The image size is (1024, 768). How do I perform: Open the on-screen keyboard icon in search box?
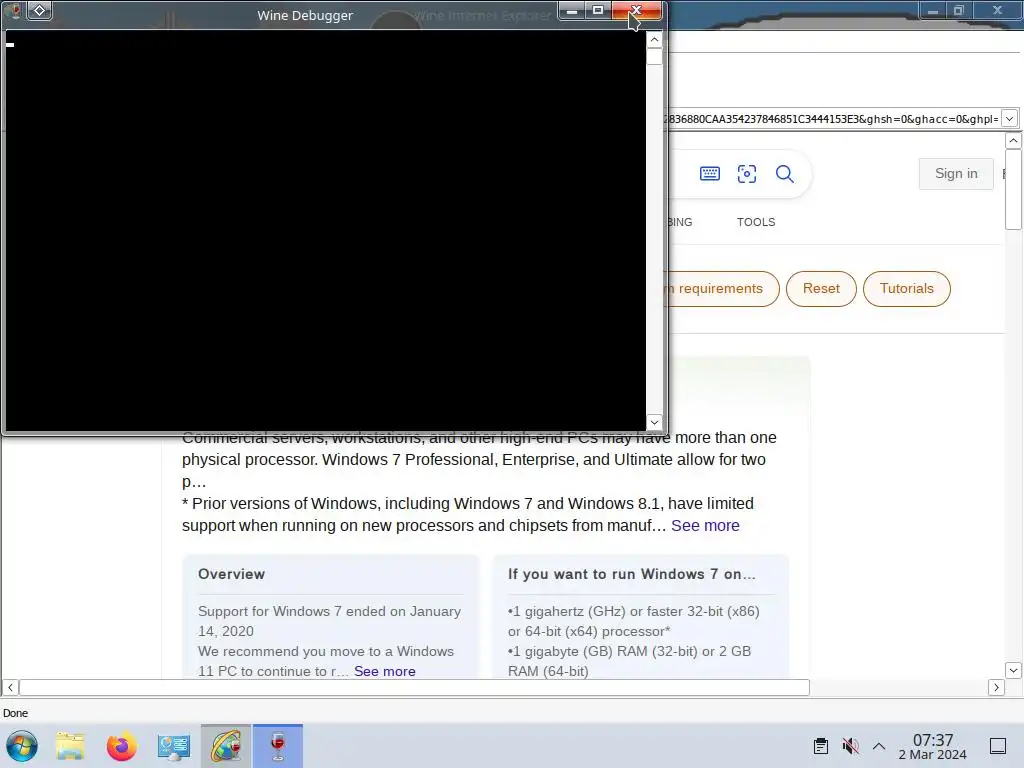coord(710,174)
